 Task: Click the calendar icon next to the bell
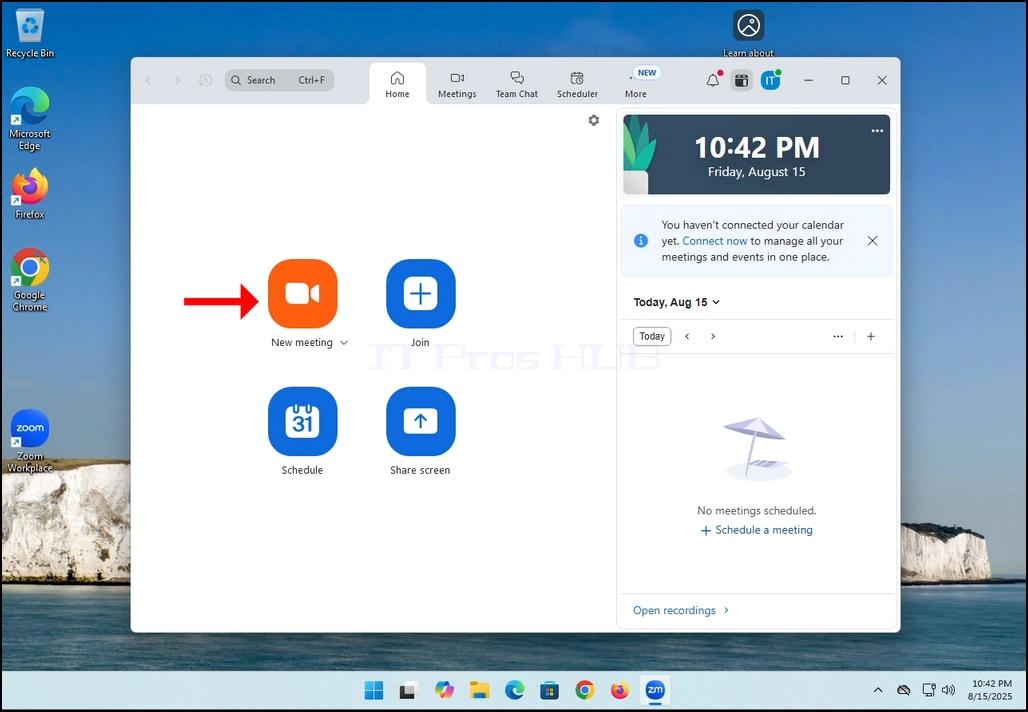pyautogui.click(x=741, y=81)
